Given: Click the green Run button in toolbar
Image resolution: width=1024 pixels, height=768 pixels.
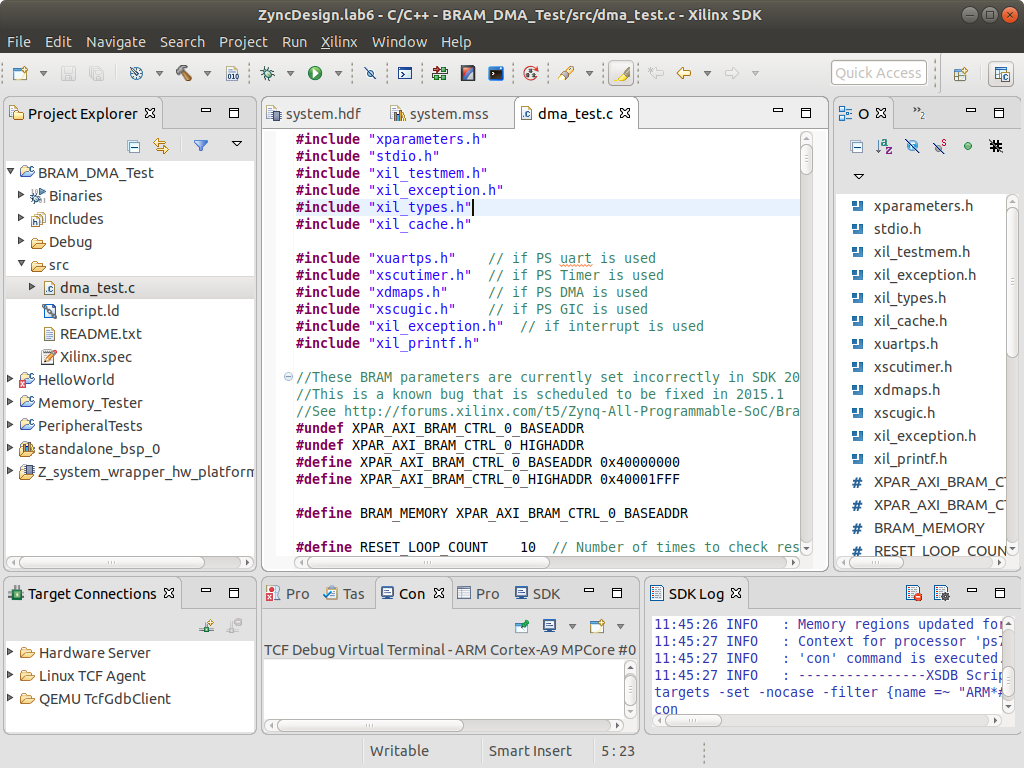Looking at the screenshot, I should pyautogui.click(x=315, y=73).
